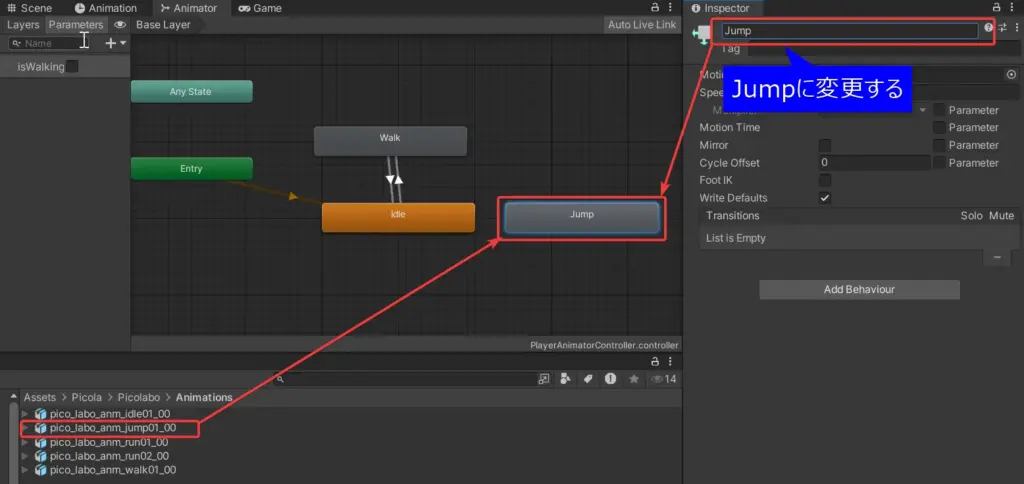Toggle the Mirror checkbox
Screen dimensions: 1024x484
click(x=825, y=145)
